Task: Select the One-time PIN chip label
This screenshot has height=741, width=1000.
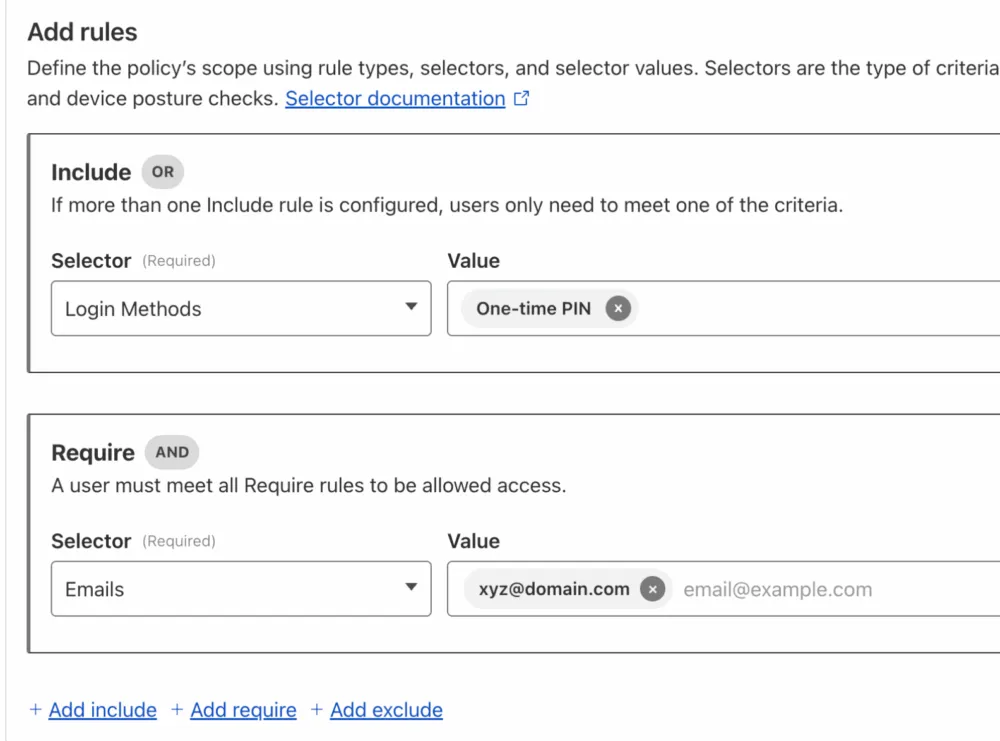Action: (534, 309)
